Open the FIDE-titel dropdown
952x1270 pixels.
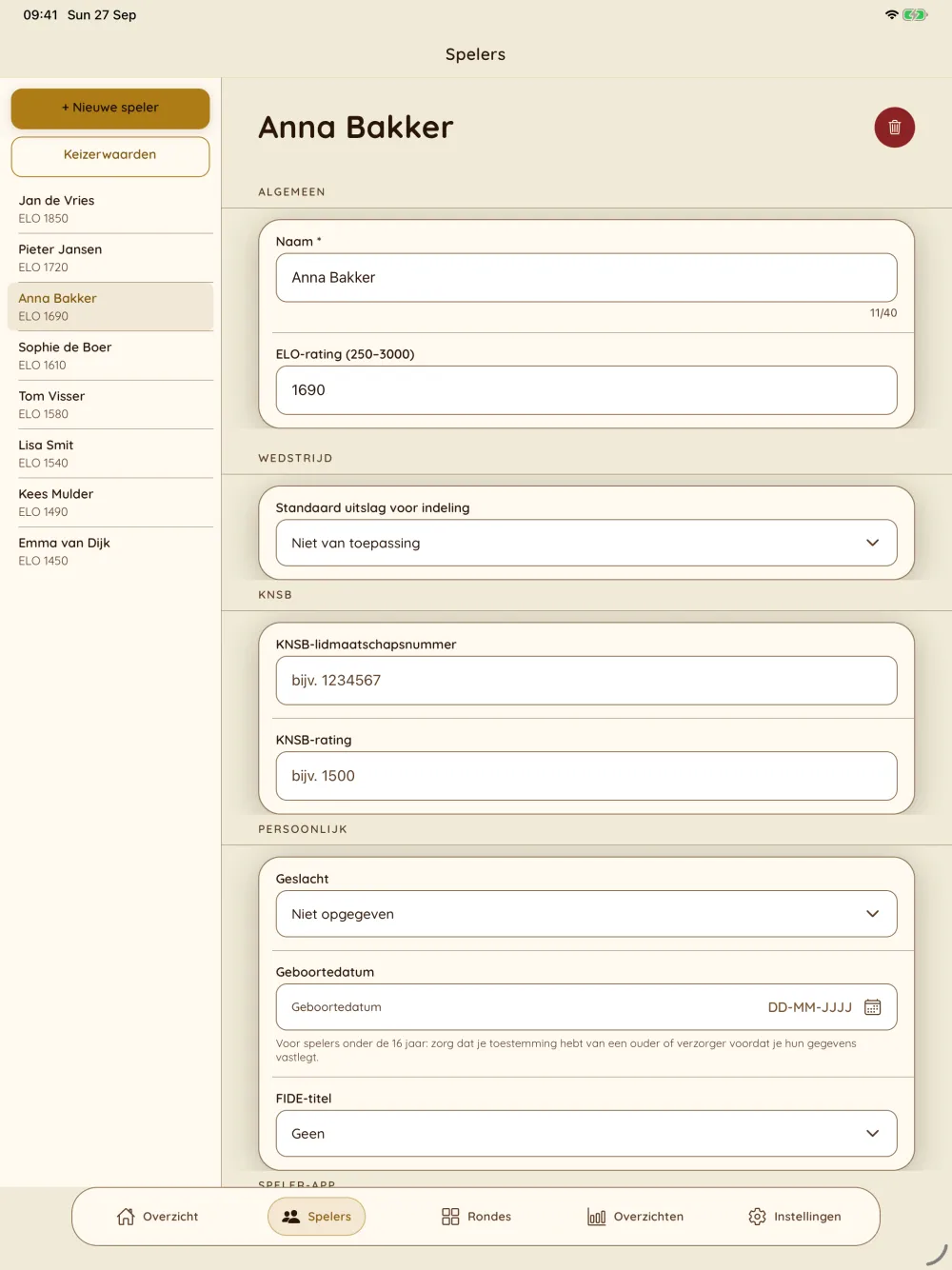click(x=586, y=1134)
